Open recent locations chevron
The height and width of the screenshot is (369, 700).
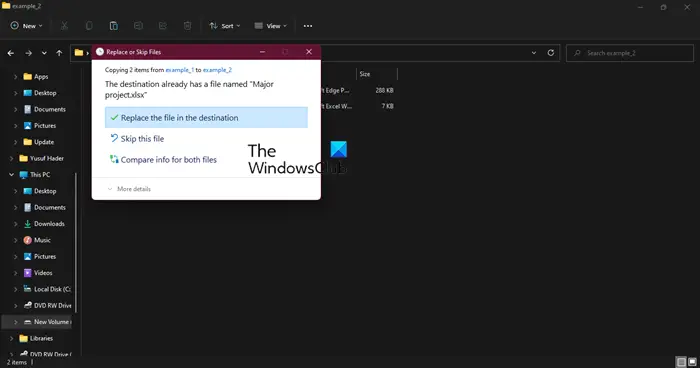pyautogui.click(x=44, y=53)
